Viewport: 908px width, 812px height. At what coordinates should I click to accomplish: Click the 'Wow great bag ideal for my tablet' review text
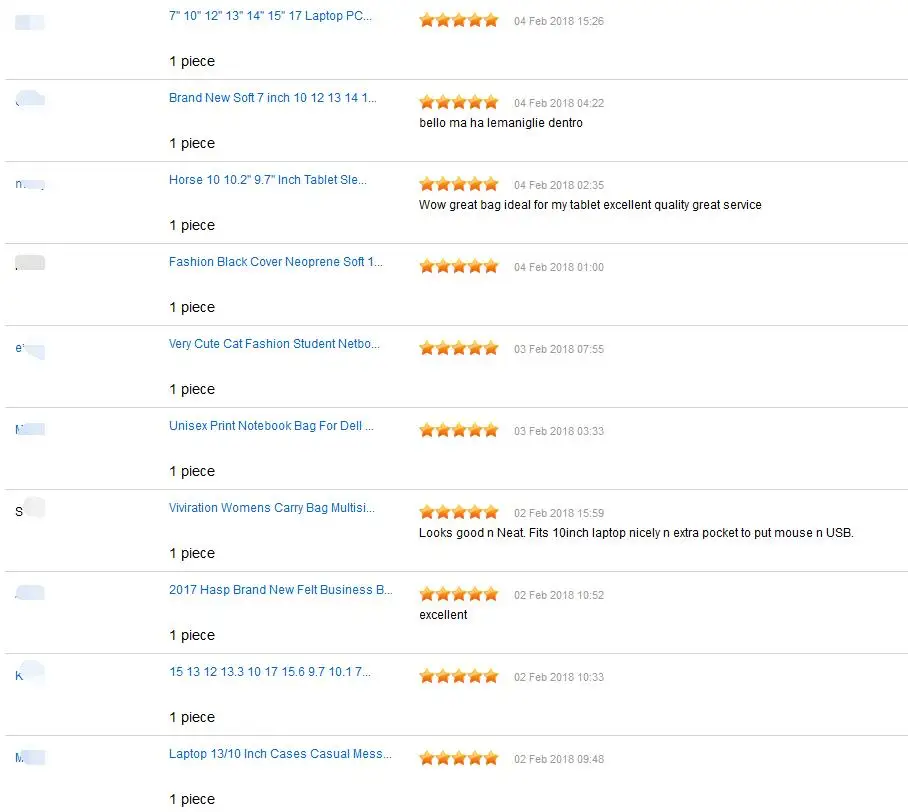pos(590,205)
